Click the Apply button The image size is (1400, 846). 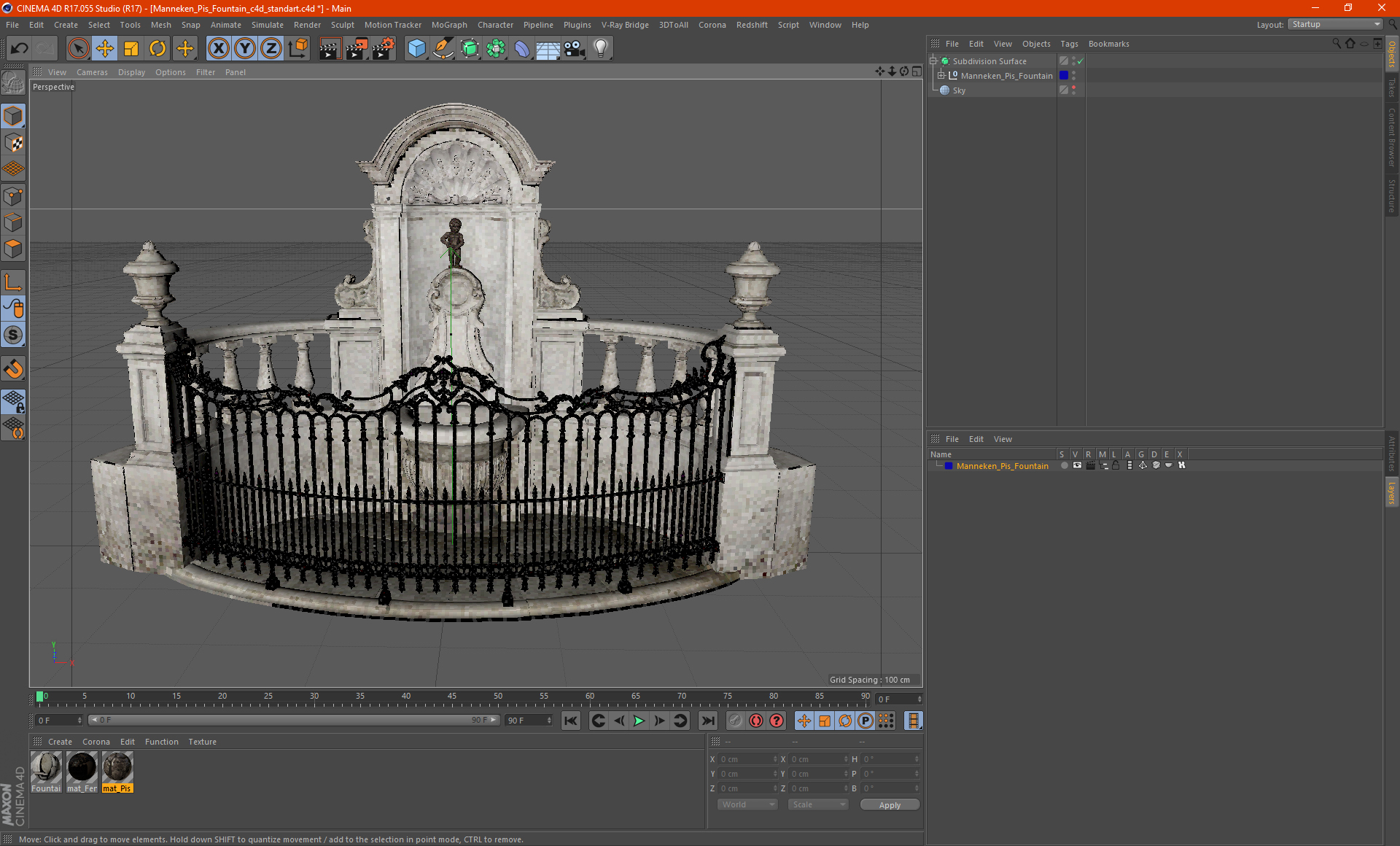(890, 805)
